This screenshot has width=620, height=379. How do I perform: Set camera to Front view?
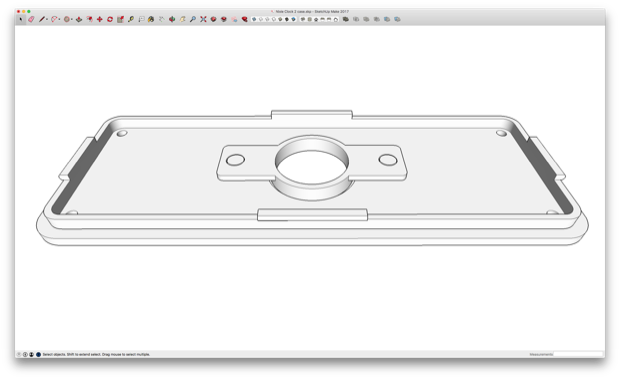pos(316,19)
